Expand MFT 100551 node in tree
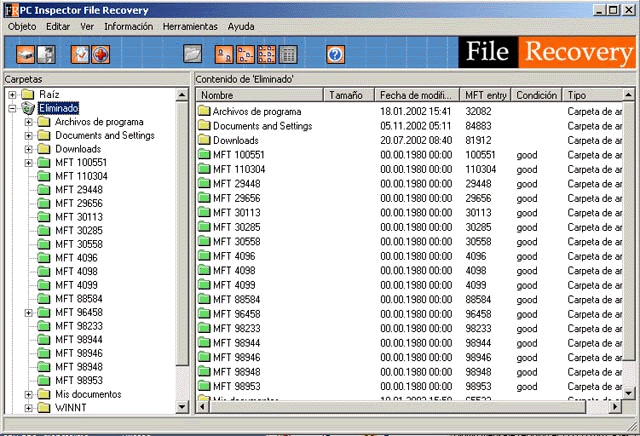This screenshot has width=640, height=436. point(29,162)
